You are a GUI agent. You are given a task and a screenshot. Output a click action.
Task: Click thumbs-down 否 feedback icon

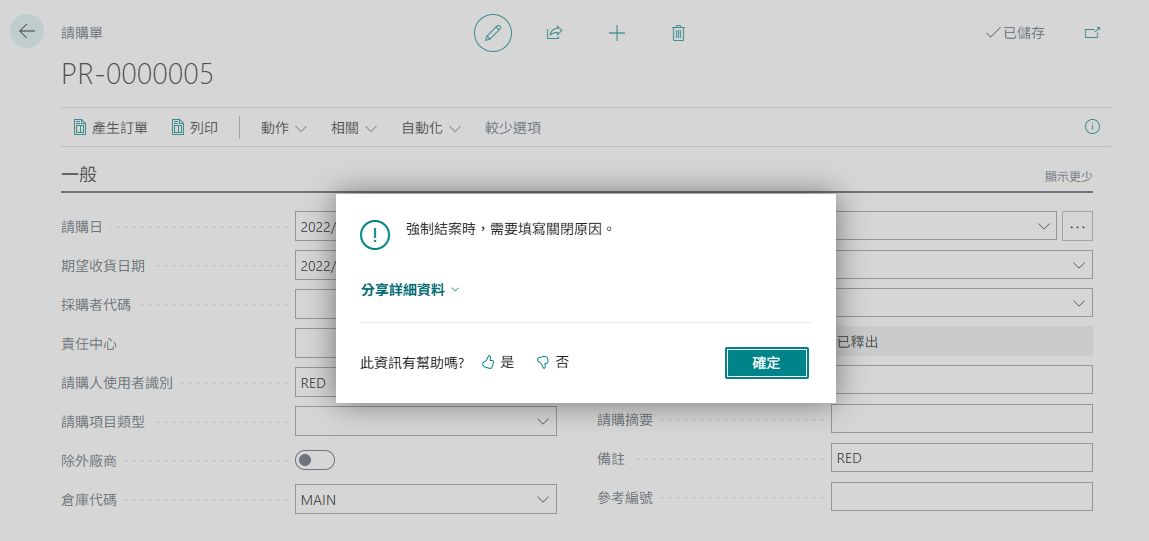543,362
